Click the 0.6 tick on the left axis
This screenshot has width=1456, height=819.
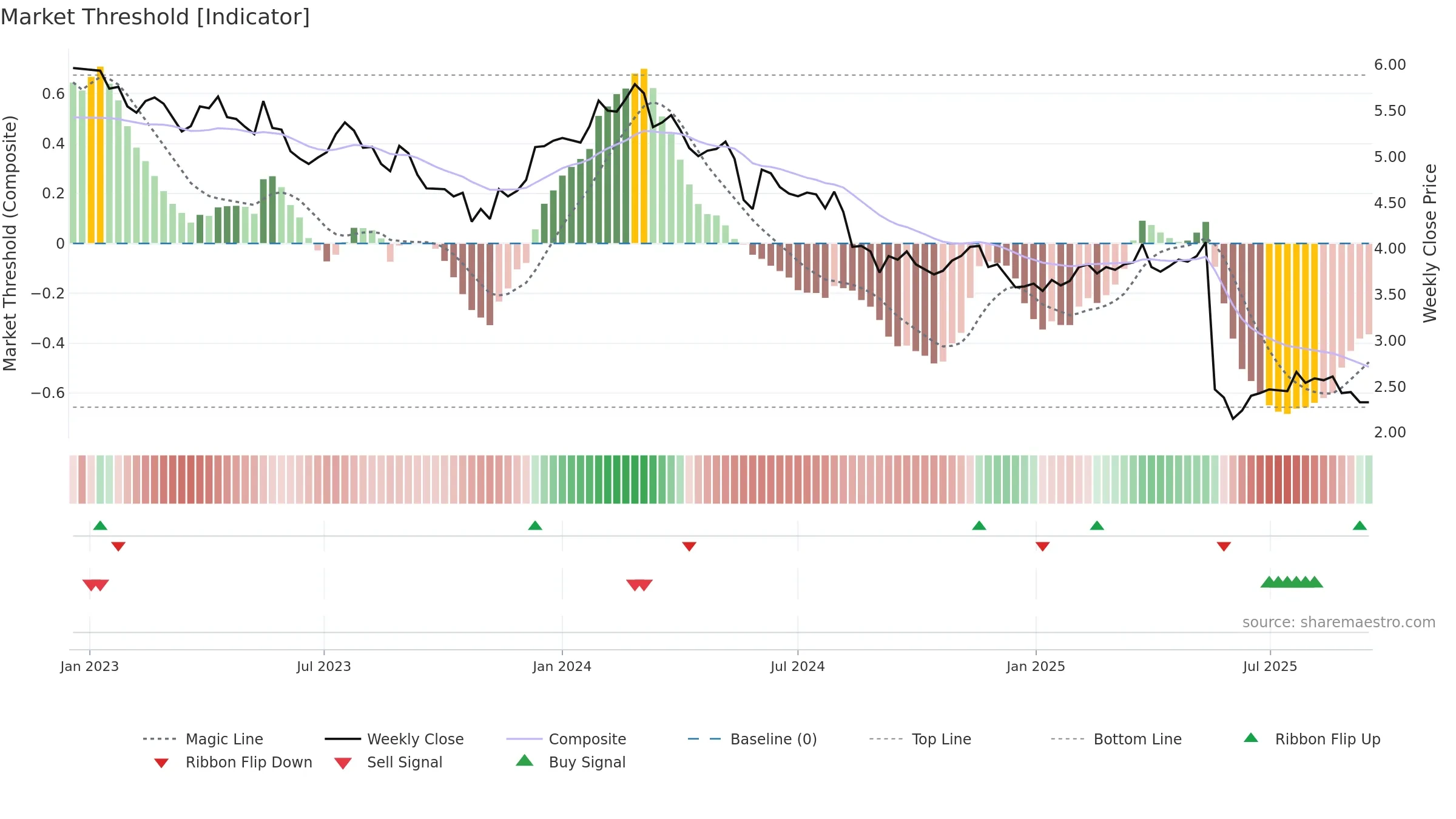[x=53, y=93]
